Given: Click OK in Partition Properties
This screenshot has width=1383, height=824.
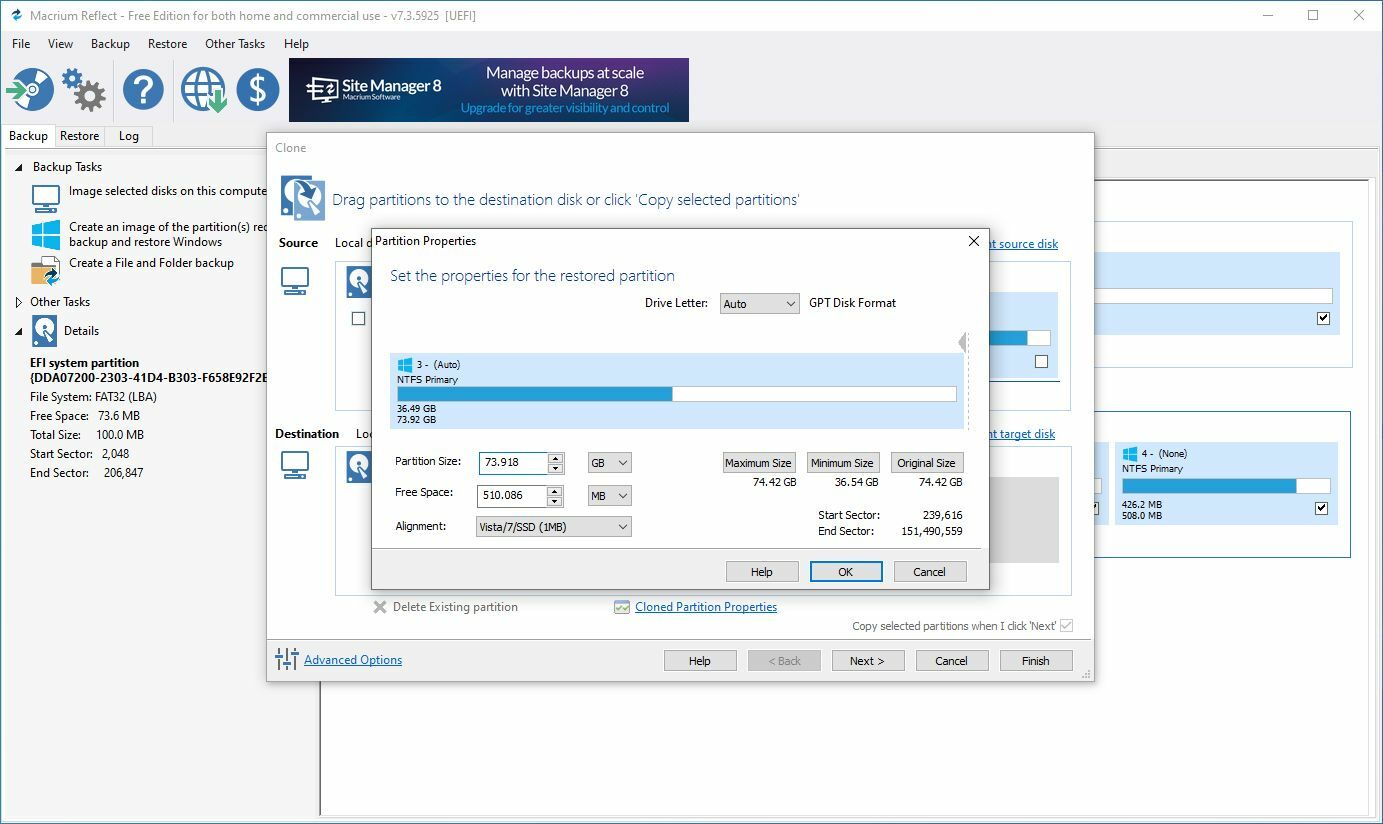Looking at the screenshot, I should 846,572.
